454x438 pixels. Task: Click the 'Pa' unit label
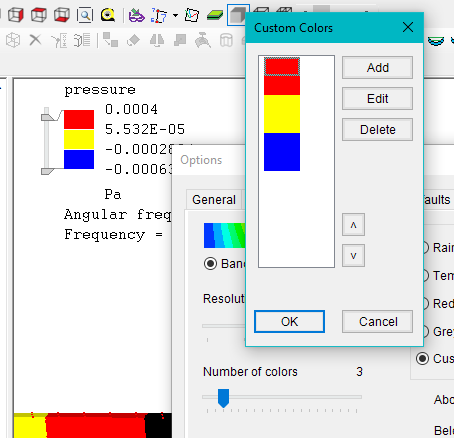coord(113,194)
